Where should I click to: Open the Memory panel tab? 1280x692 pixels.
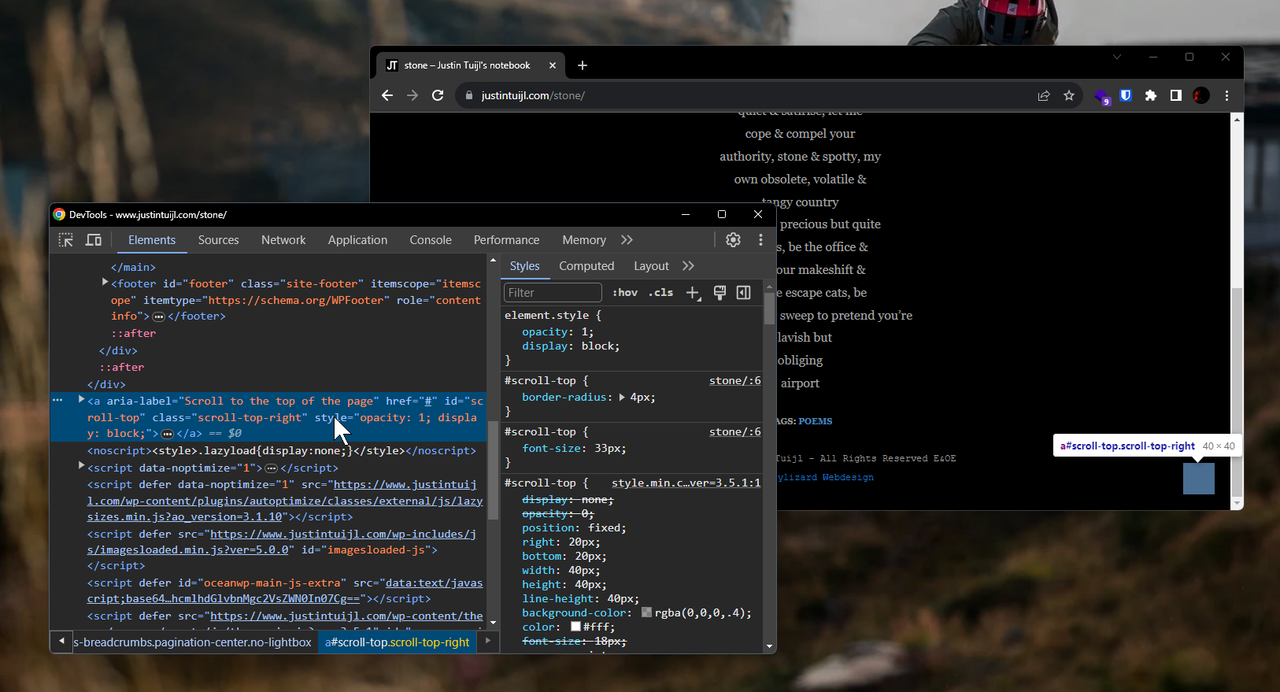[584, 240]
